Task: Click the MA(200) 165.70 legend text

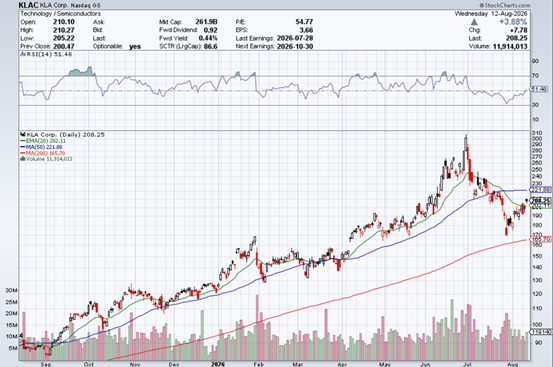Action: (x=45, y=153)
